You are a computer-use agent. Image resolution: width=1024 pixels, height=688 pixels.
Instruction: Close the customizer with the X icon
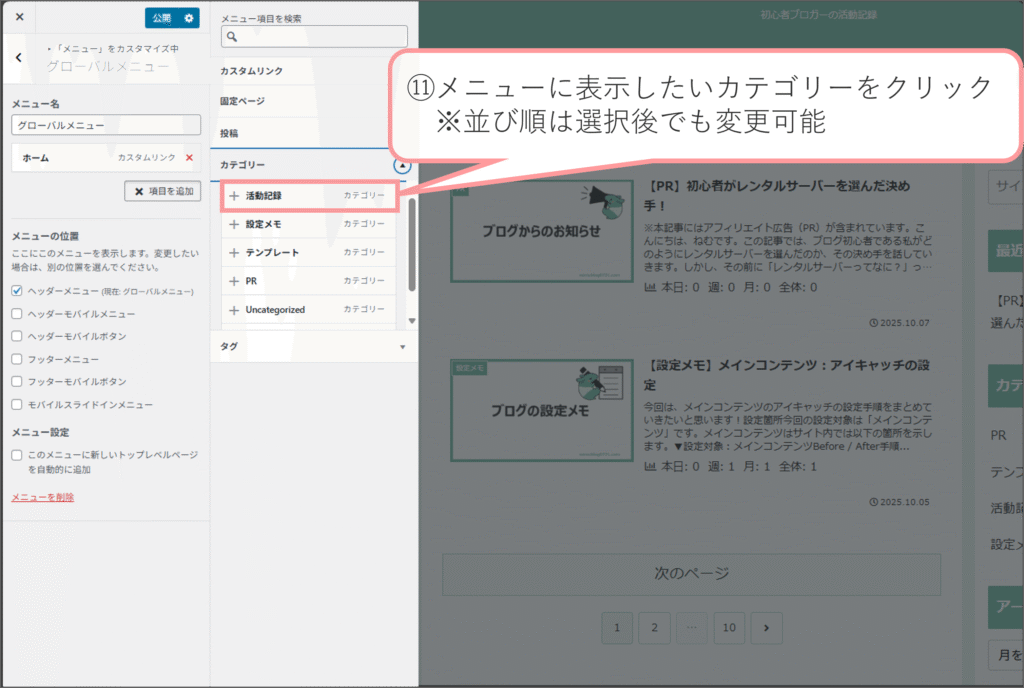coord(19,18)
